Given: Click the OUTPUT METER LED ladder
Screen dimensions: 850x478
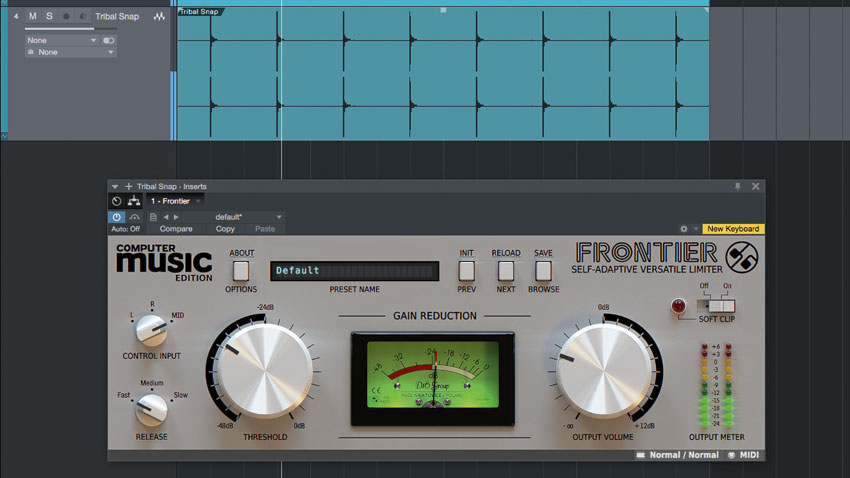Looking at the screenshot, I should click(716, 385).
